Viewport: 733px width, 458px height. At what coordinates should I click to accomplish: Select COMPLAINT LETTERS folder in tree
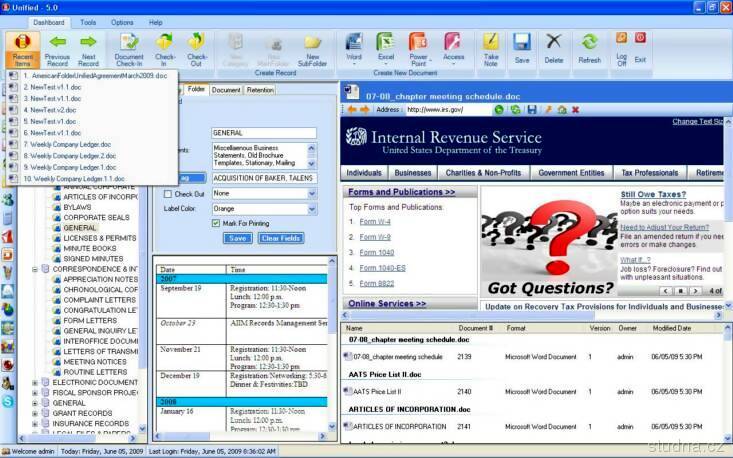point(100,300)
